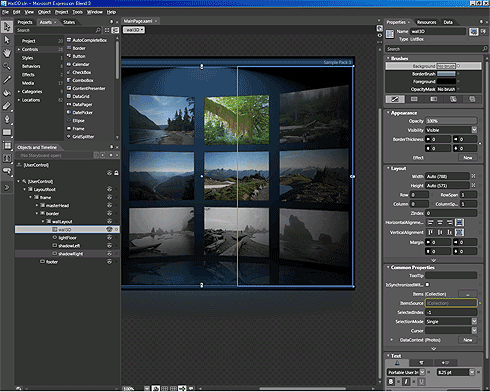Activate the Zoom magnifier tool

[7, 66]
